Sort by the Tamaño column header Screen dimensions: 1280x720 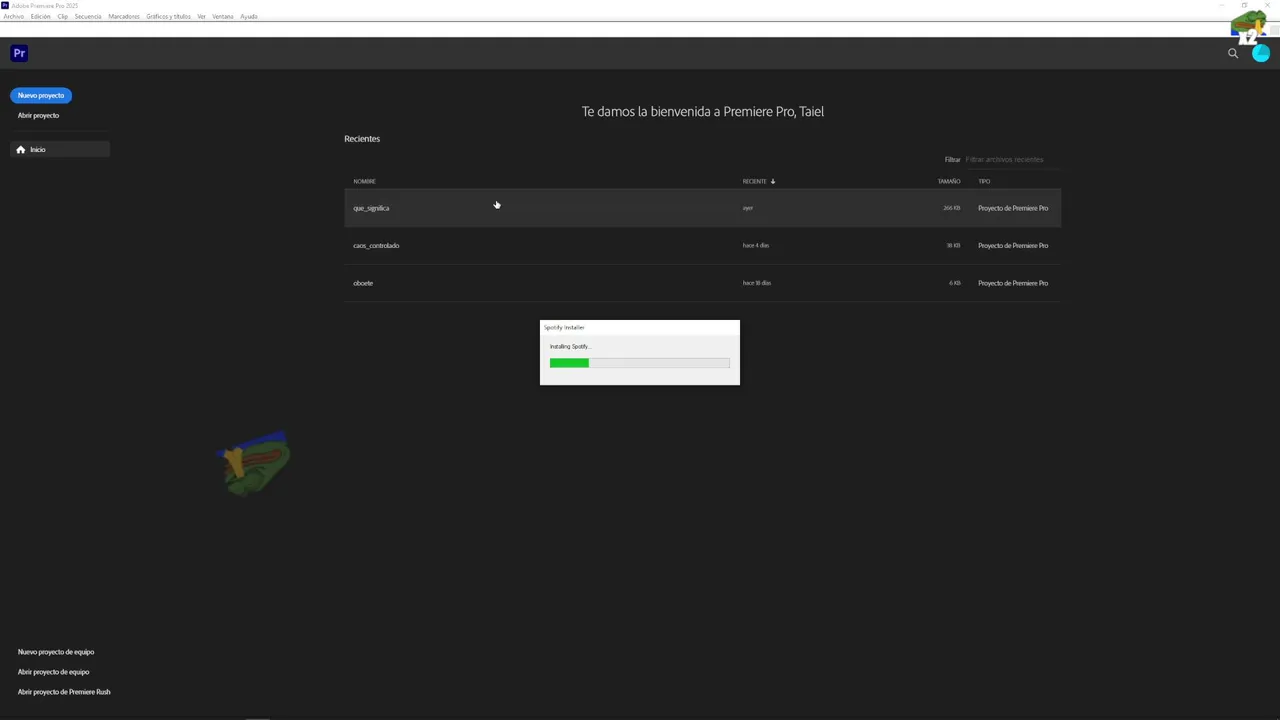(x=949, y=181)
